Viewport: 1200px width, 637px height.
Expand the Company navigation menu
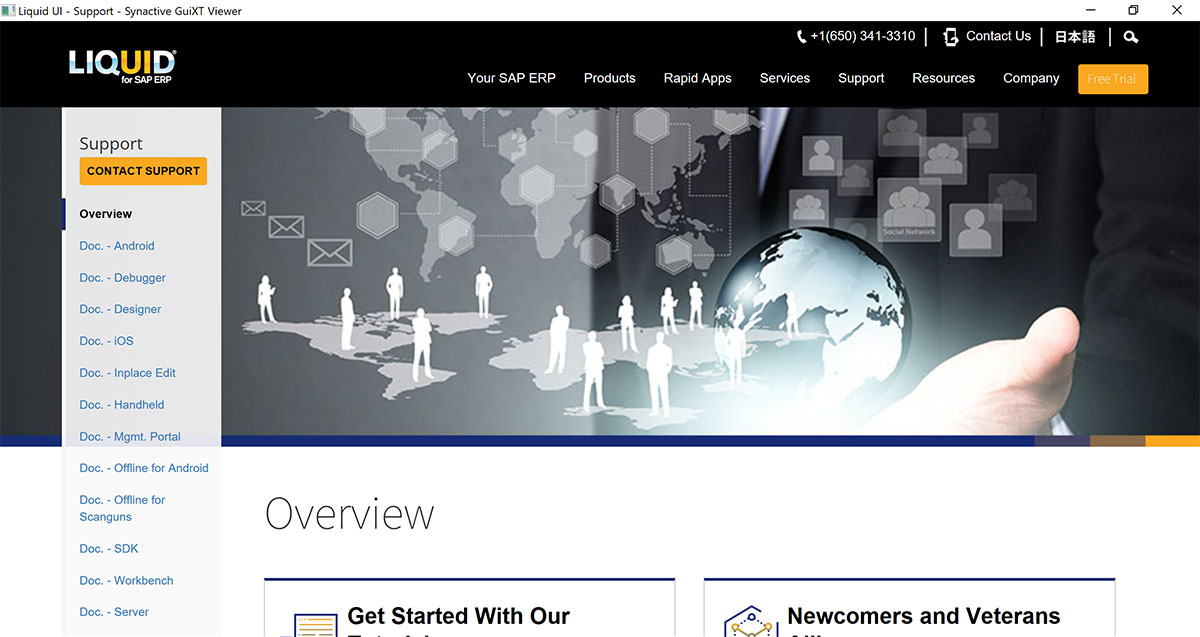click(1031, 78)
